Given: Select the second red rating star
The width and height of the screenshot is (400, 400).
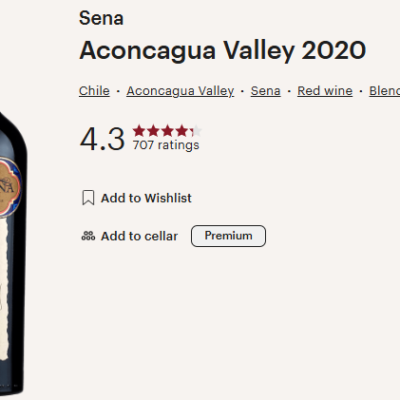Looking at the screenshot, I should click(x=153, y=131).
